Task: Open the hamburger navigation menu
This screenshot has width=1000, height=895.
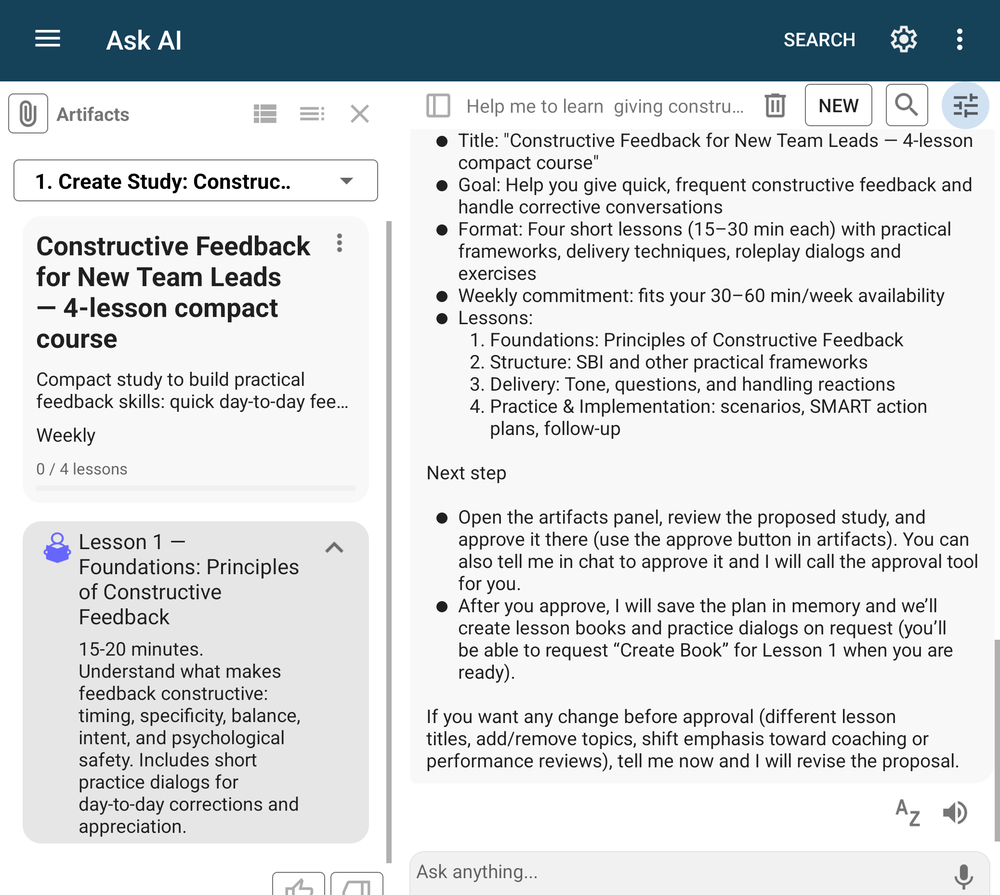Action: 47,40
